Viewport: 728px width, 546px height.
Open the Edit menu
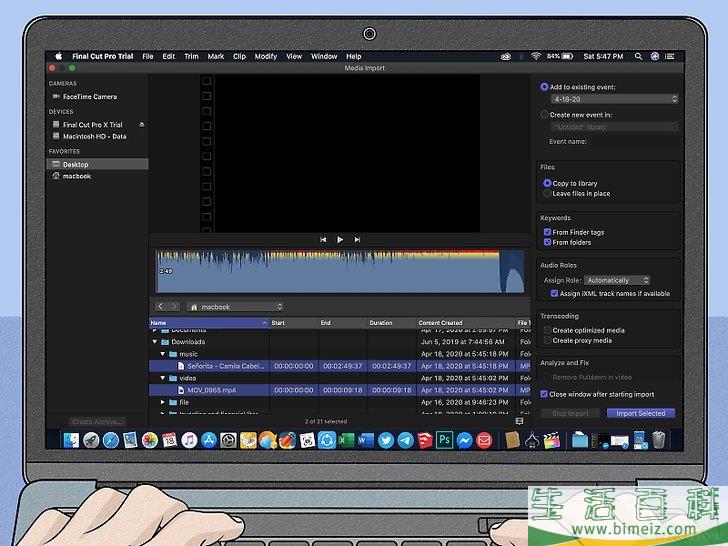[169, 56]
